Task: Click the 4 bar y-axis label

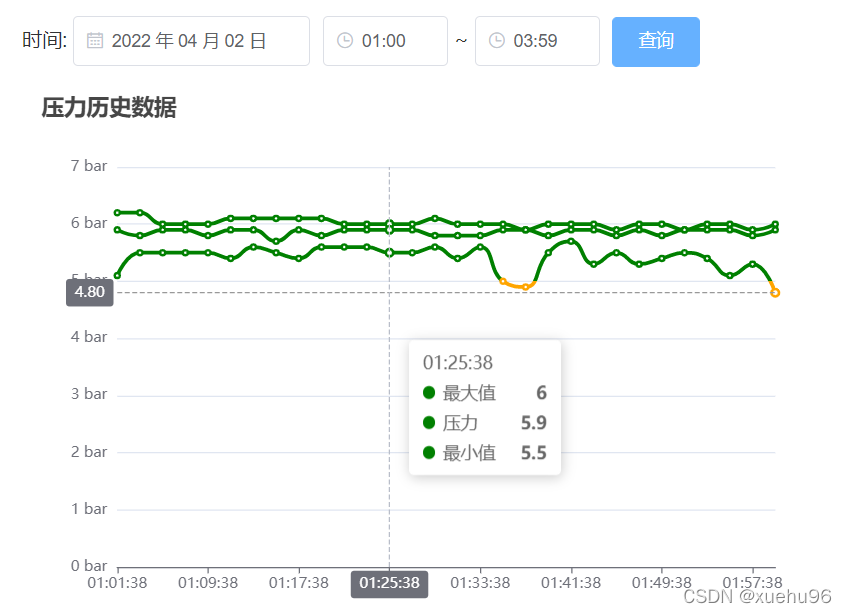Action: [x=89, y=337]
